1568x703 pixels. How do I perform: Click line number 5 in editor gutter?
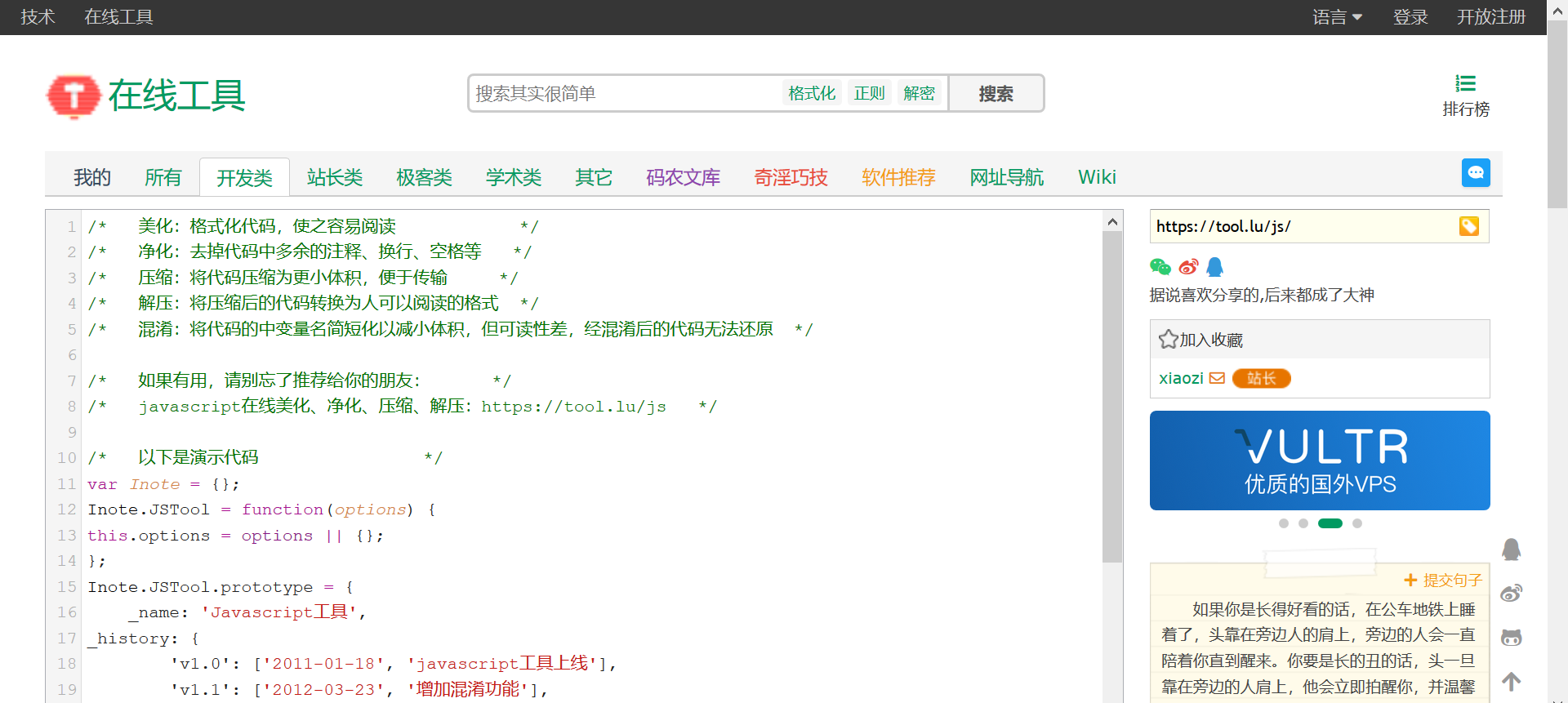click(x=72, y=330)
